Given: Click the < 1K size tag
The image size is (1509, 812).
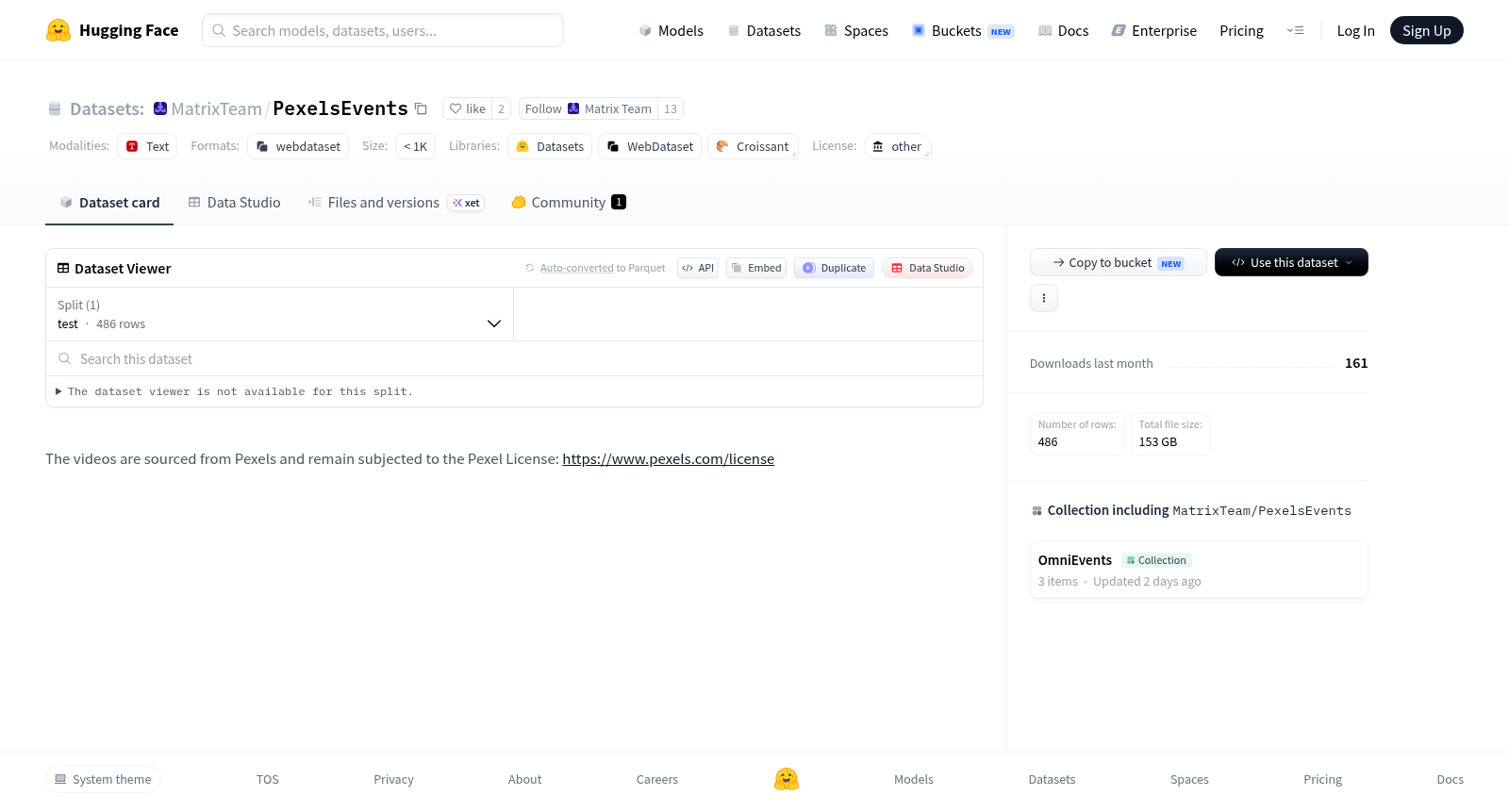Looking at the screenshot, I should coord(415,146).
